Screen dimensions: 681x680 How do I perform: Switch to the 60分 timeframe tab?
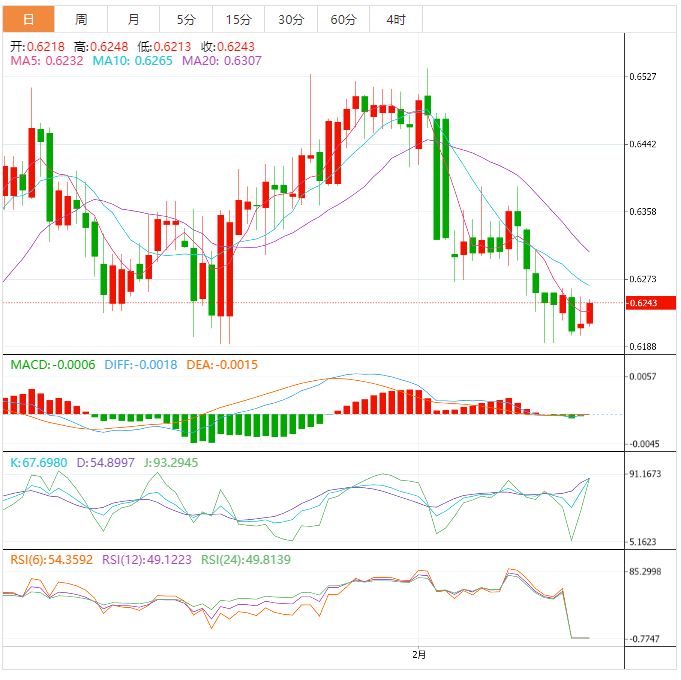tap(343, 20)
